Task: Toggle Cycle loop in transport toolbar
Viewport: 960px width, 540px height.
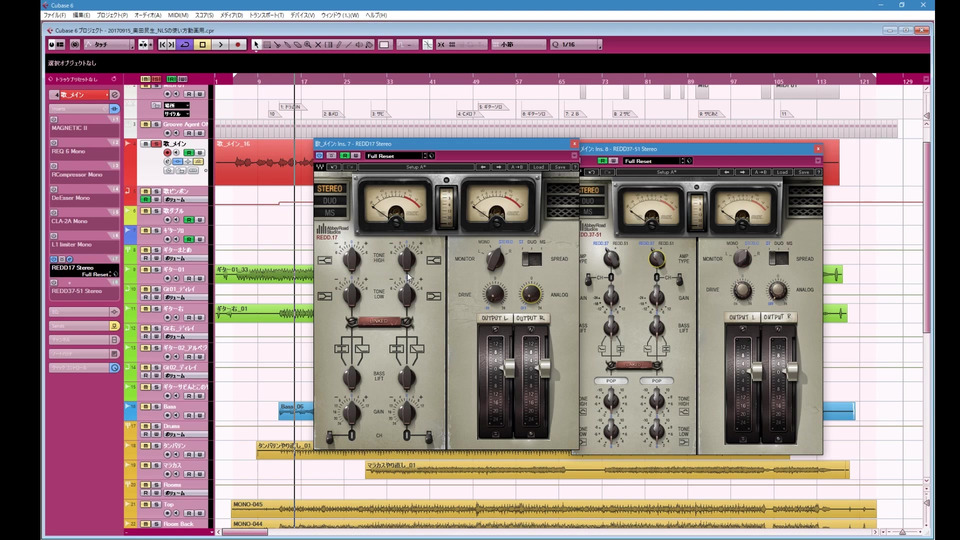Action: click(184, 45)
